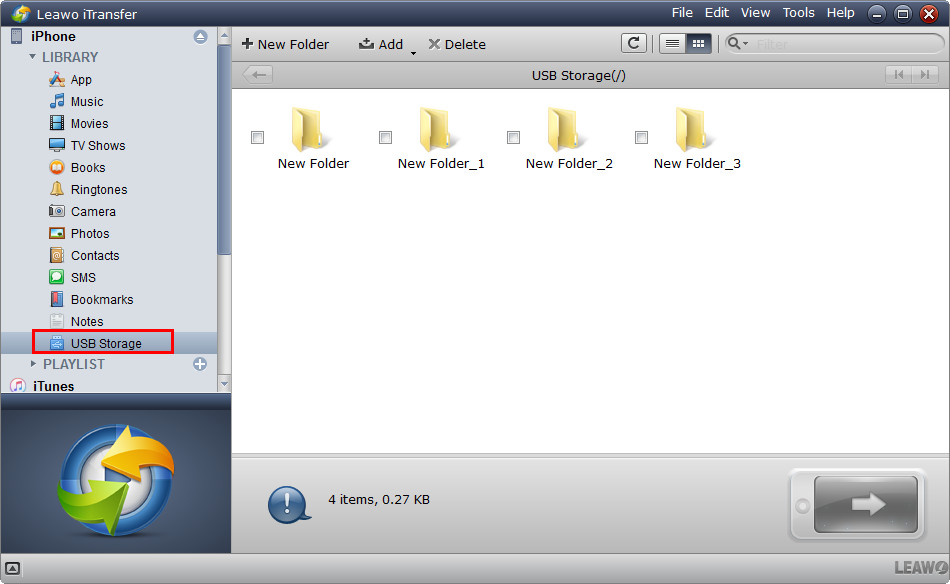Go to first page button
Image resolution: width=950 pixels, height=584 pixels.
pyautogui.click(x=899, y=75)
